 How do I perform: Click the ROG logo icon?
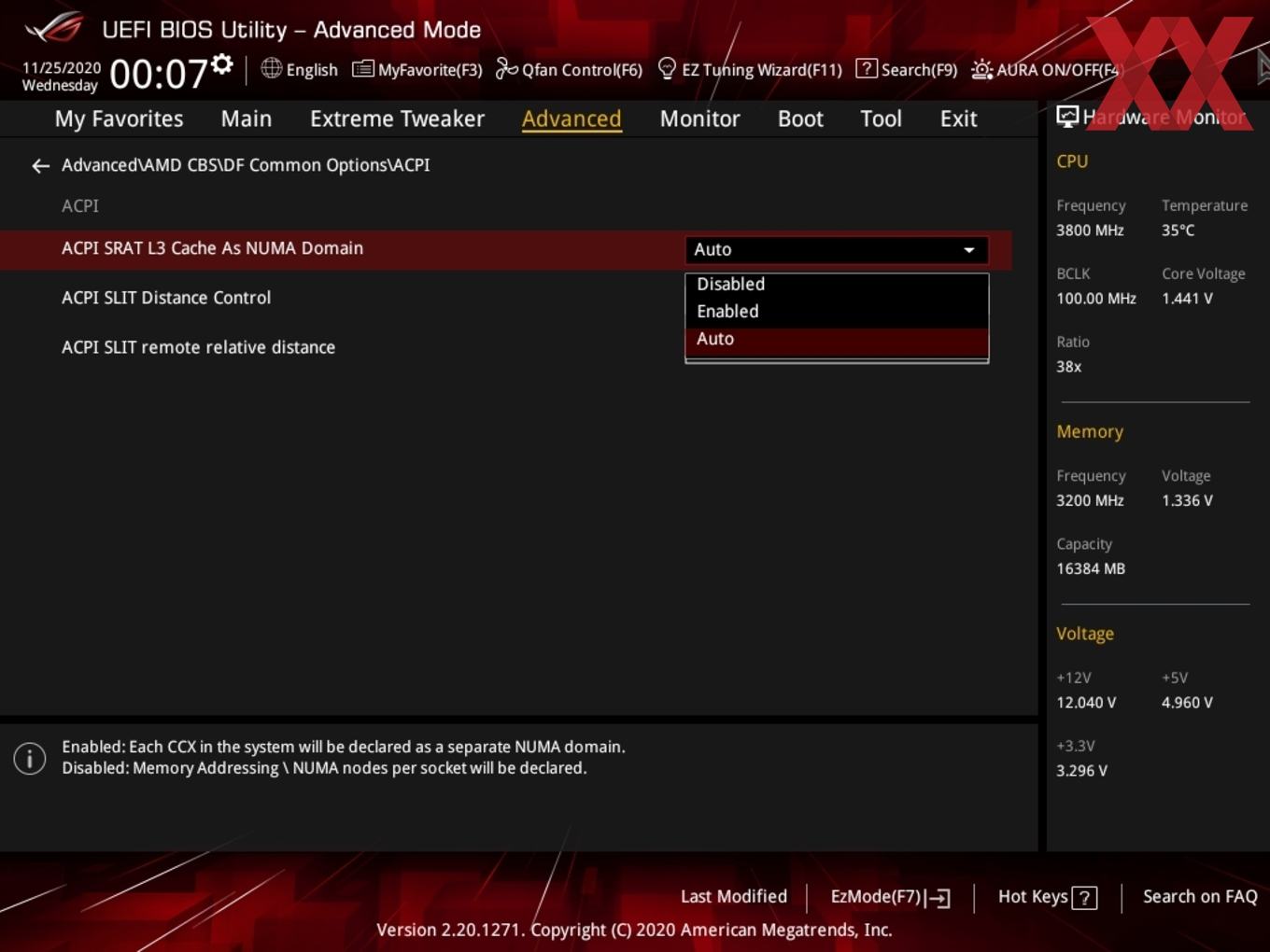click(x=54, y=28)
